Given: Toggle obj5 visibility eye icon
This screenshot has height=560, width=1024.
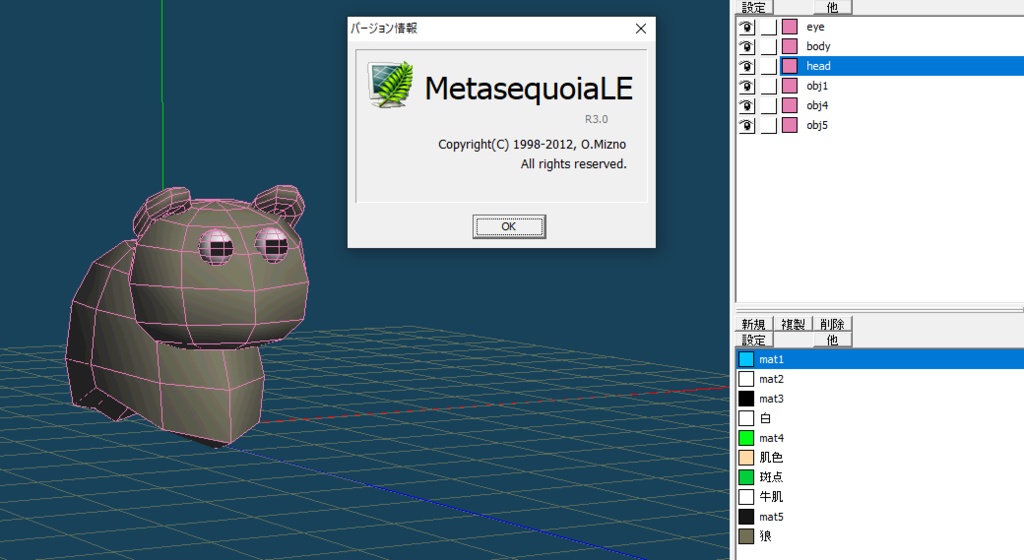Looking at the screenshot, I should 746,125.
